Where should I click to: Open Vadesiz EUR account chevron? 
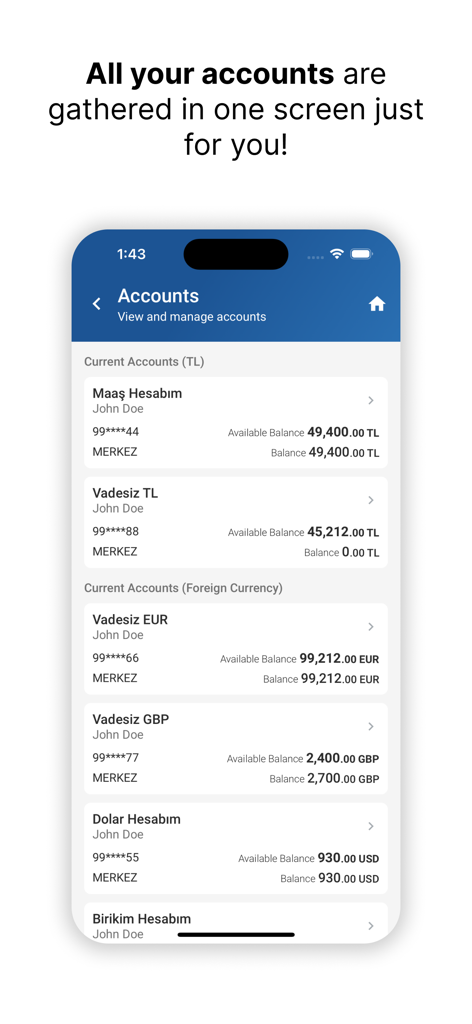pyautogui.click(x=371, y=627)
